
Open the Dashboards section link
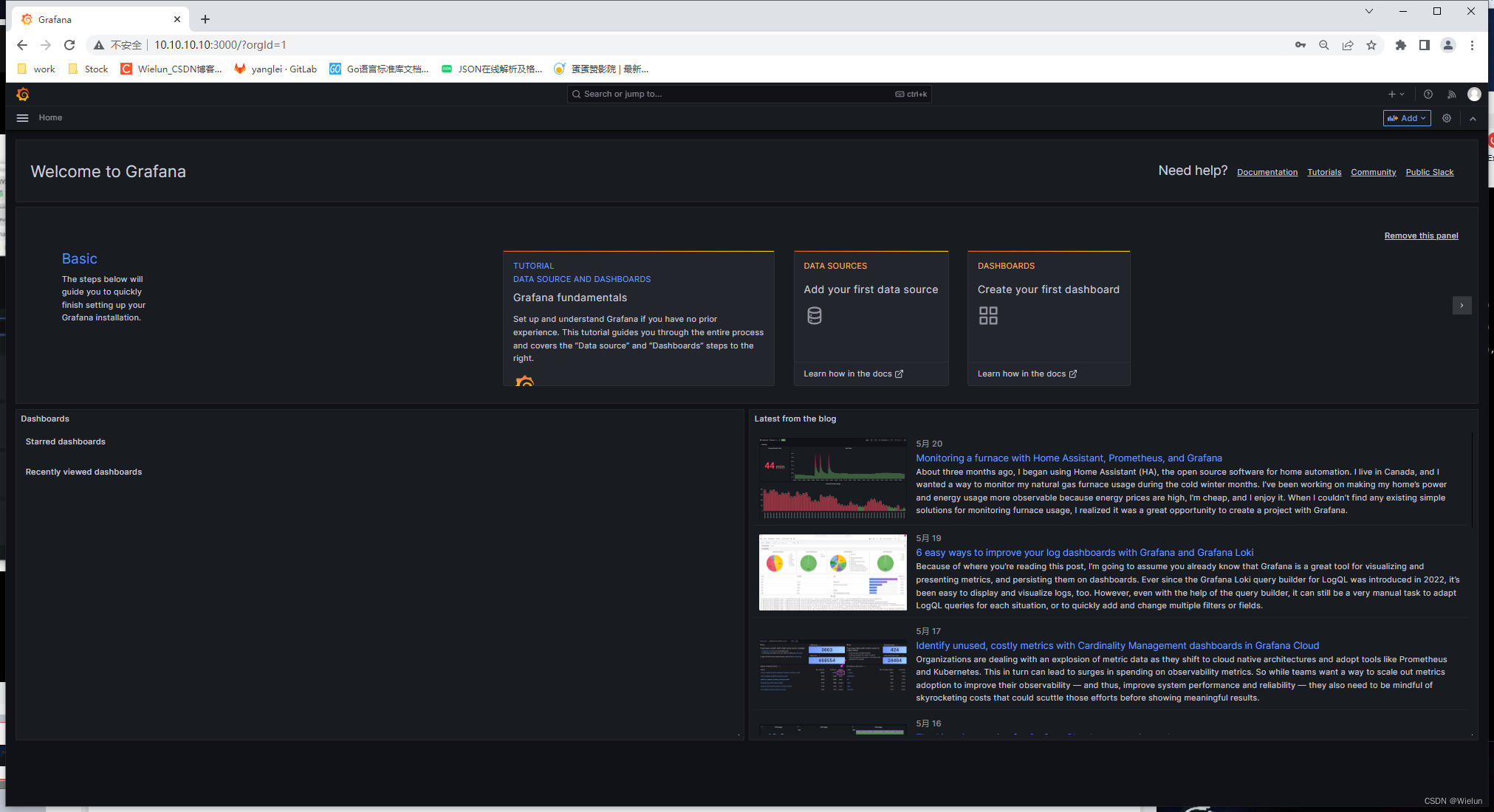click(45, 418)
